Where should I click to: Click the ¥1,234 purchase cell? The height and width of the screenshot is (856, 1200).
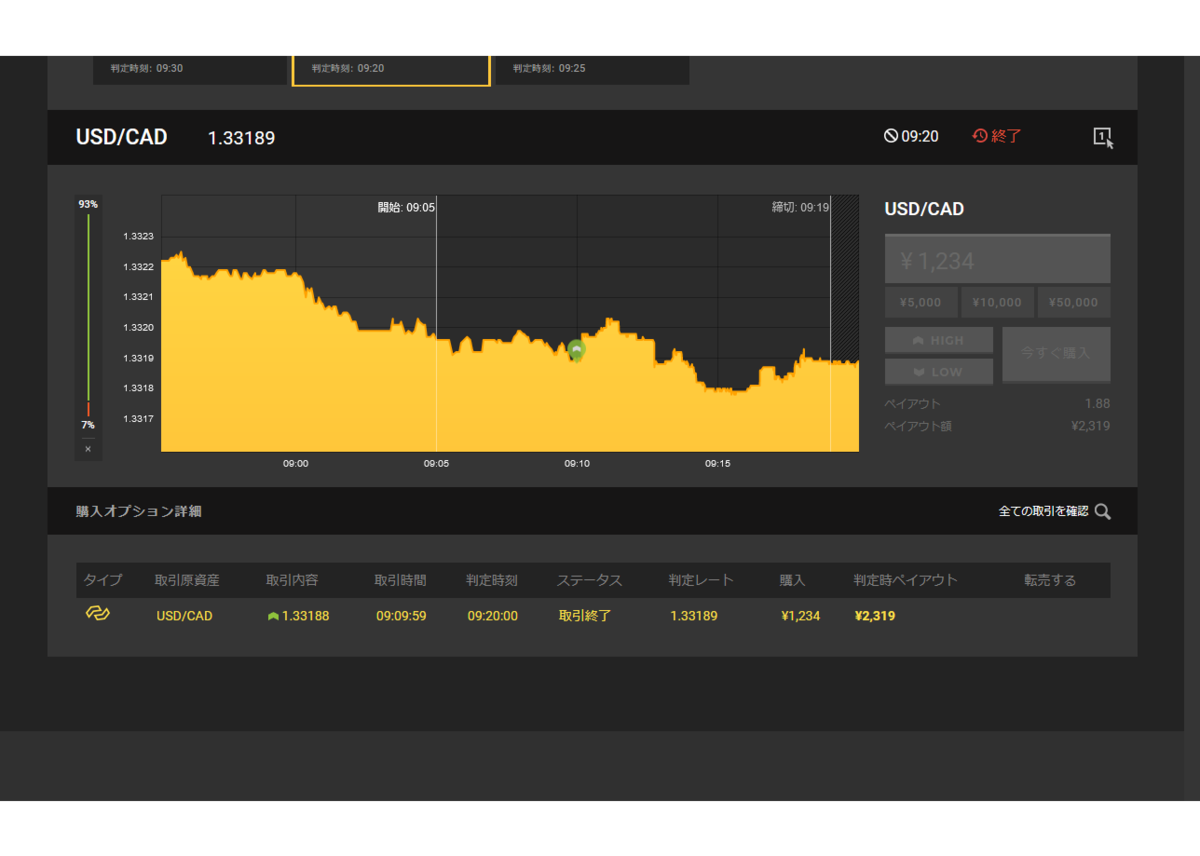tap(801, 616)
